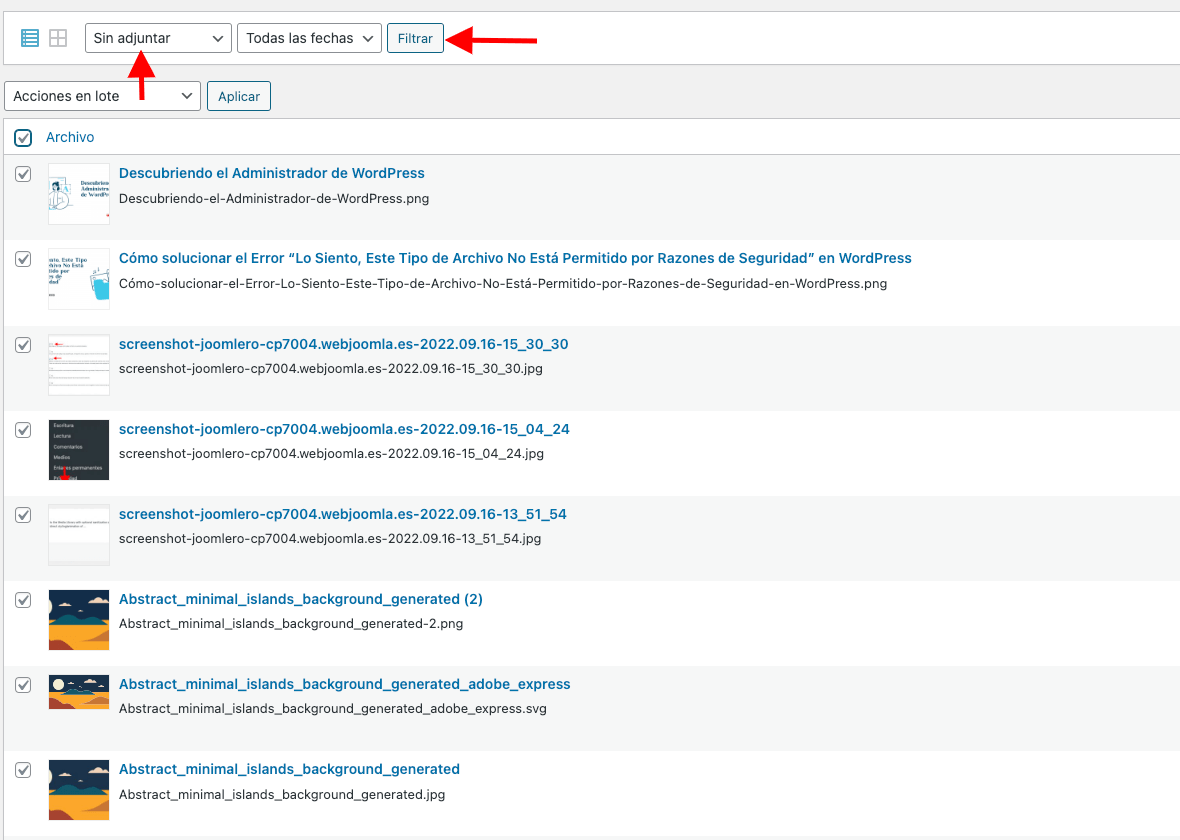Click thumbnail of screenshot 13_51_54
Screen dimensions: 1180x840
coord(79,535)
